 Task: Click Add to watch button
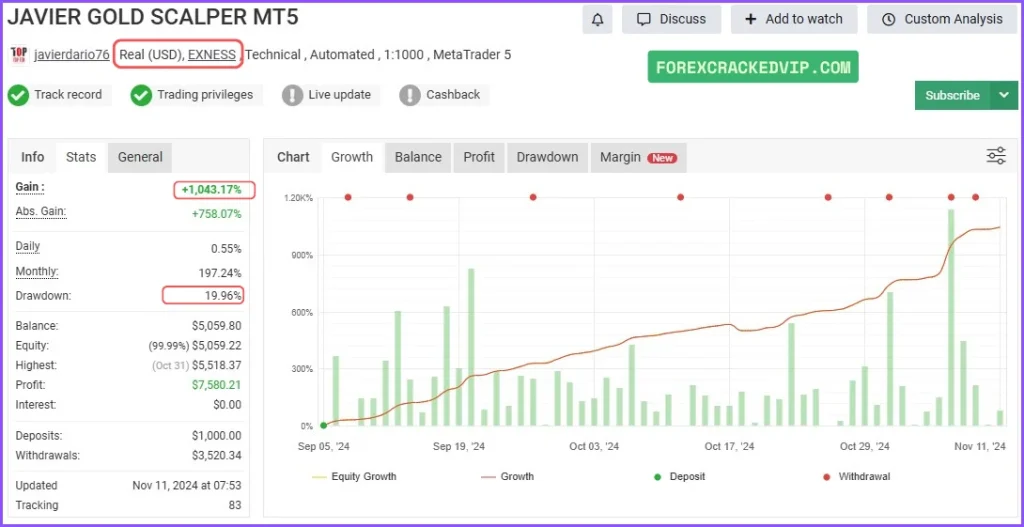click(x=794, y=20)
